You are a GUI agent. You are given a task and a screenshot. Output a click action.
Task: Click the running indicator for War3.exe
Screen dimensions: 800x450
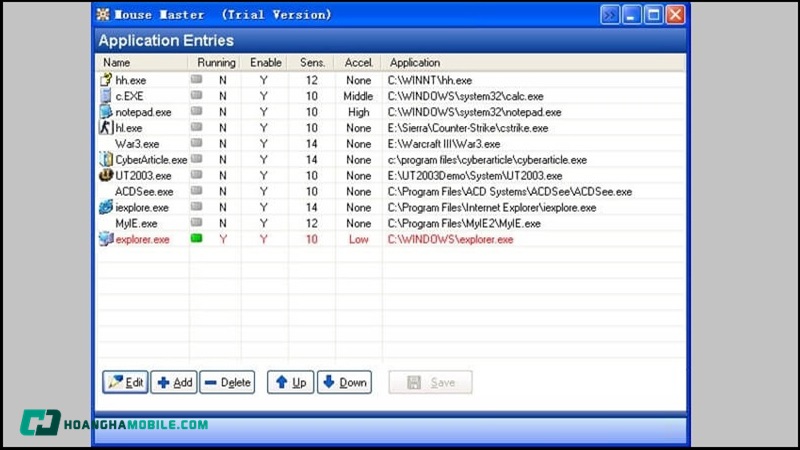[197, 144]
